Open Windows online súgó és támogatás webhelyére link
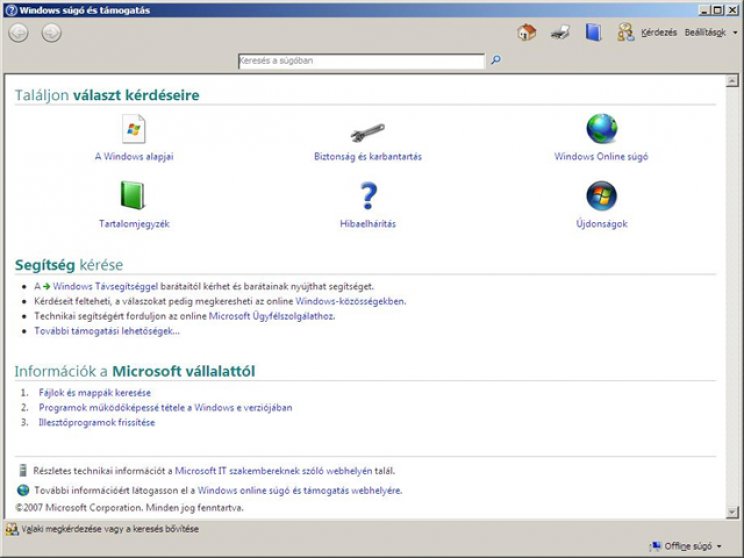The width and height of the screenshot is (744, 558). [299, 491]
